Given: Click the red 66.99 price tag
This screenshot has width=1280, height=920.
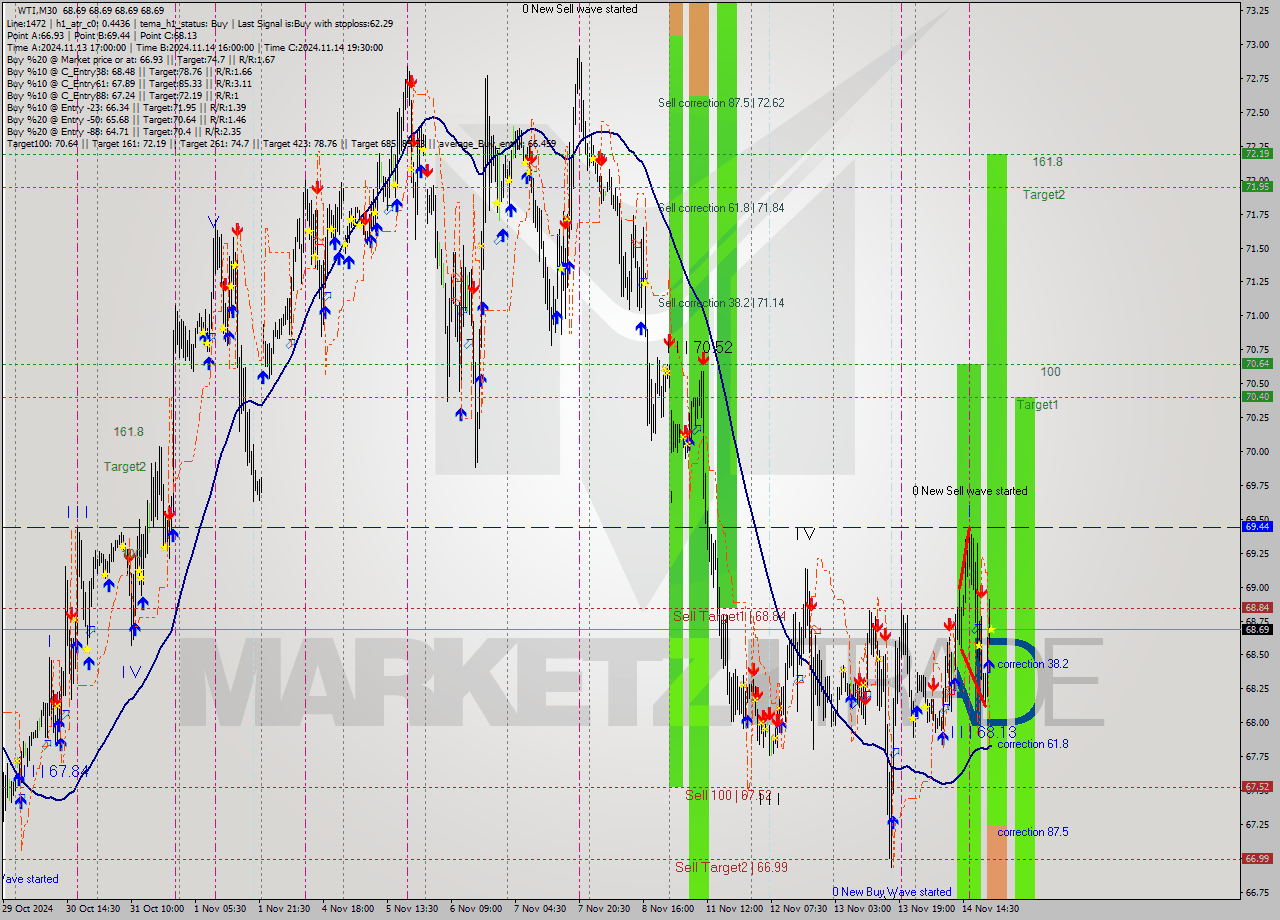Looking at the screenshot, I should pyautogui.click(x=1257, y=858).
